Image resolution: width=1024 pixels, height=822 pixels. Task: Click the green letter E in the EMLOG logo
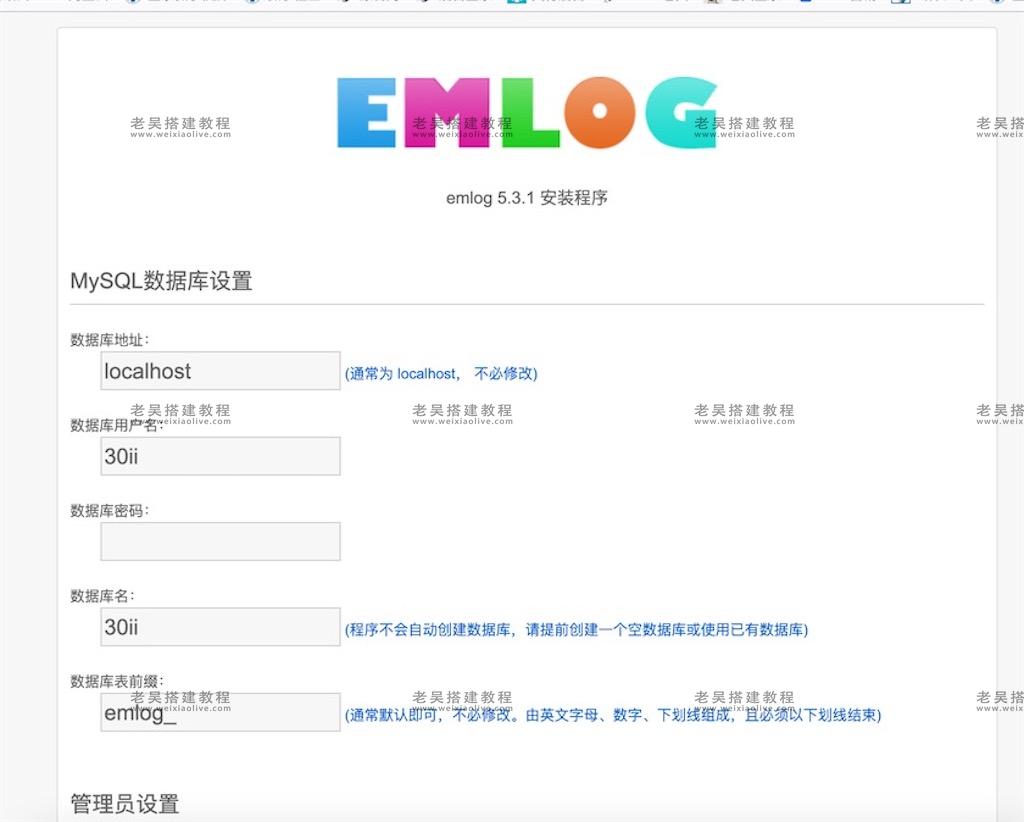click(365, 112)
